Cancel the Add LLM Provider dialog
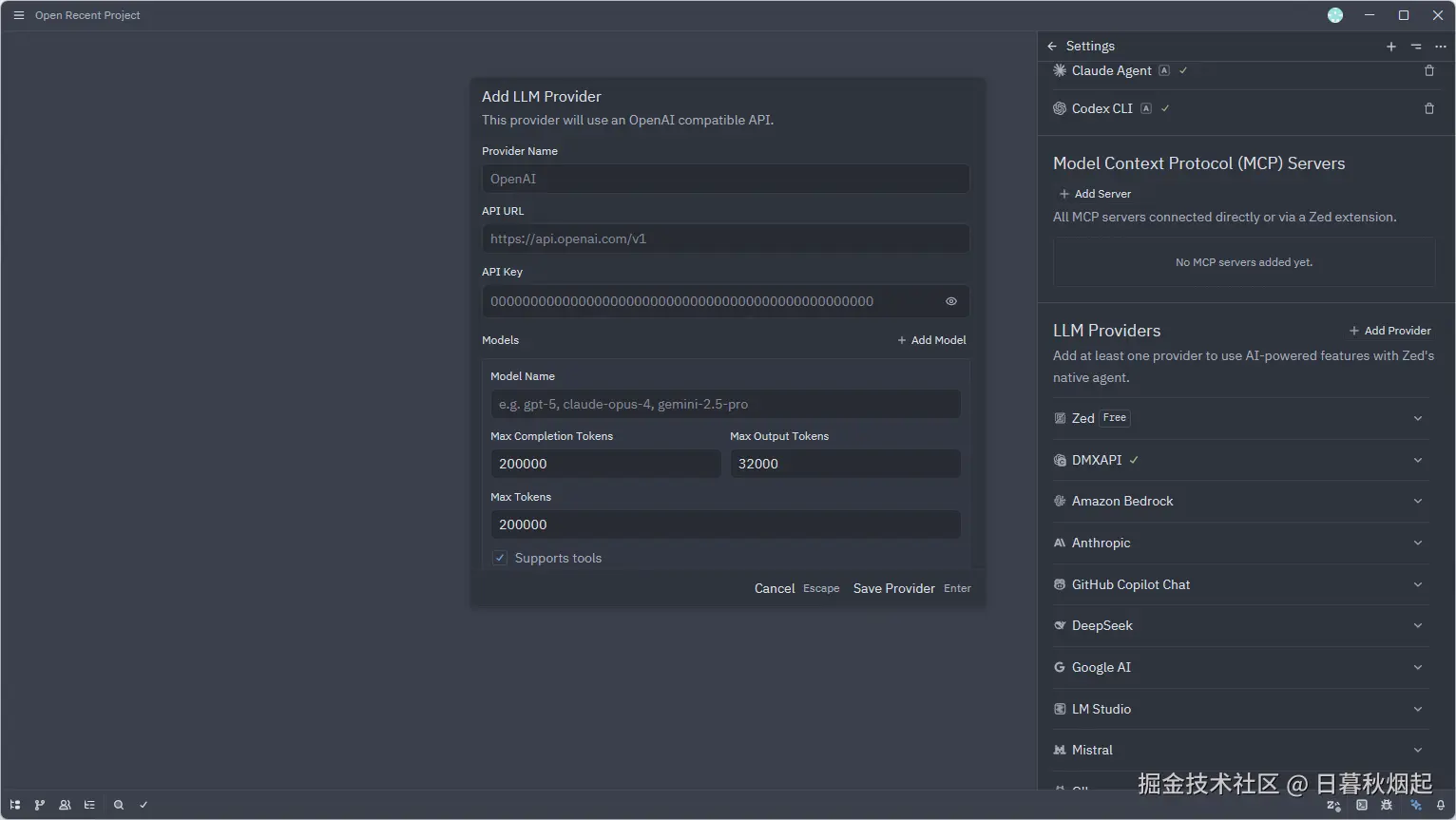1456x820 pixels. point(796,588)
